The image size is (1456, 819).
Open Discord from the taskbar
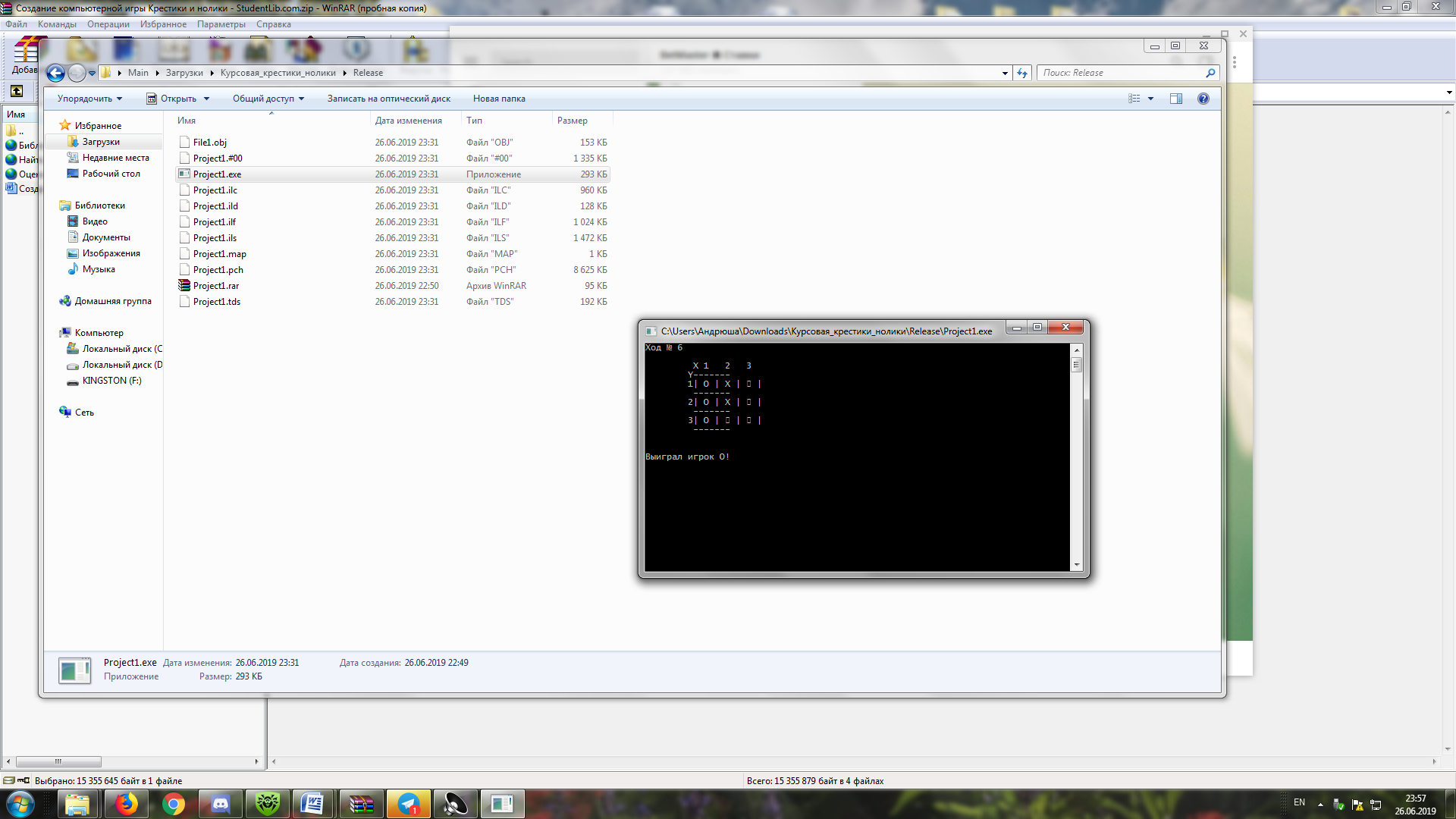[x=221, y=804]
